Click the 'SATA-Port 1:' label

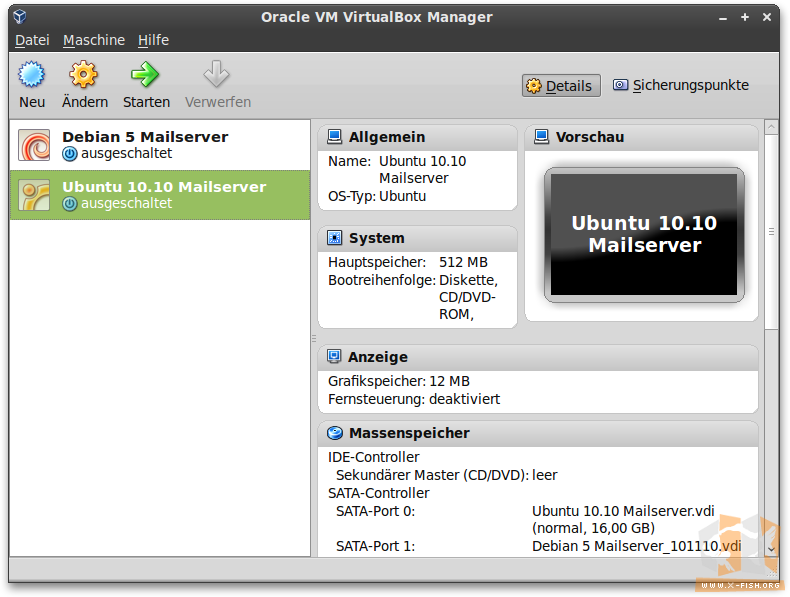(x=375, y=546)
